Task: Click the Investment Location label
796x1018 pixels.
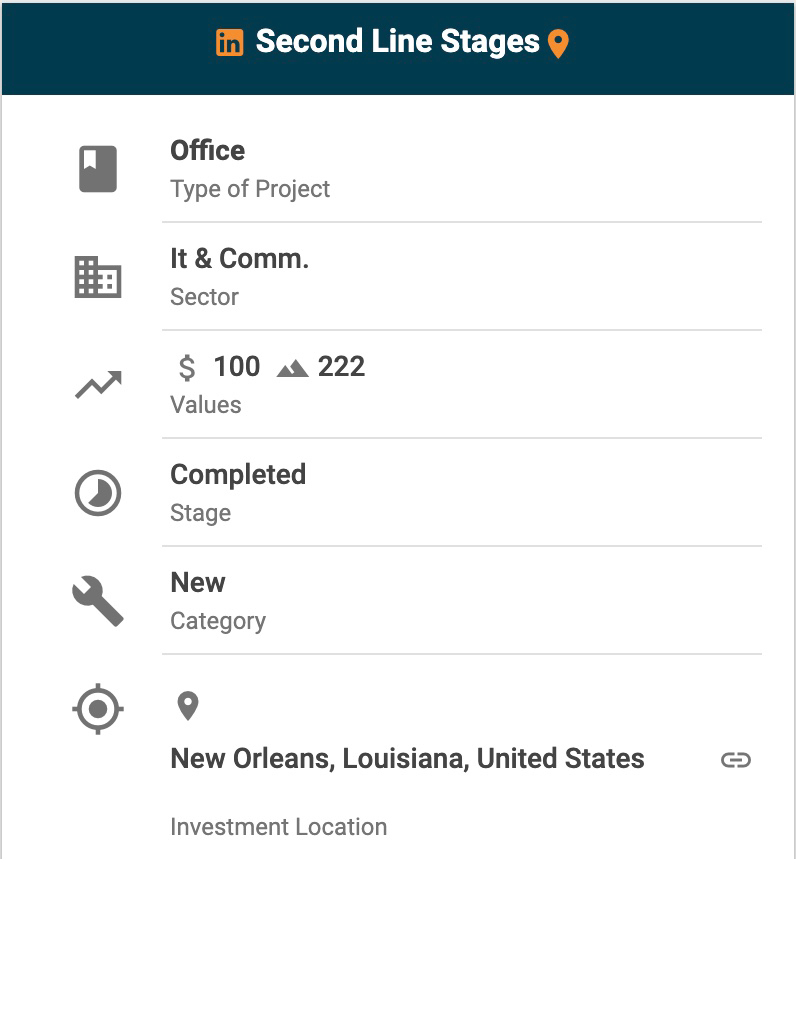Action: (x=278, y=827)
